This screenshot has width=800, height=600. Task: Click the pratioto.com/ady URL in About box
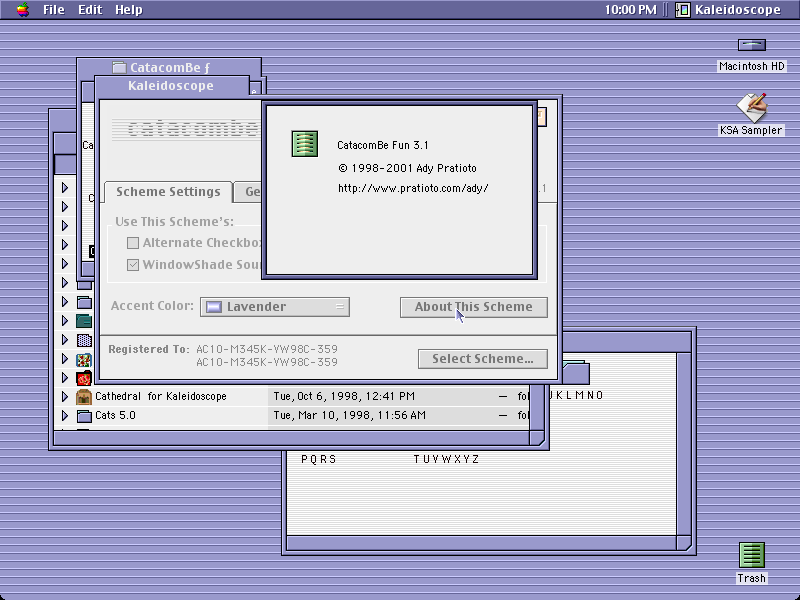pos(413,188)
